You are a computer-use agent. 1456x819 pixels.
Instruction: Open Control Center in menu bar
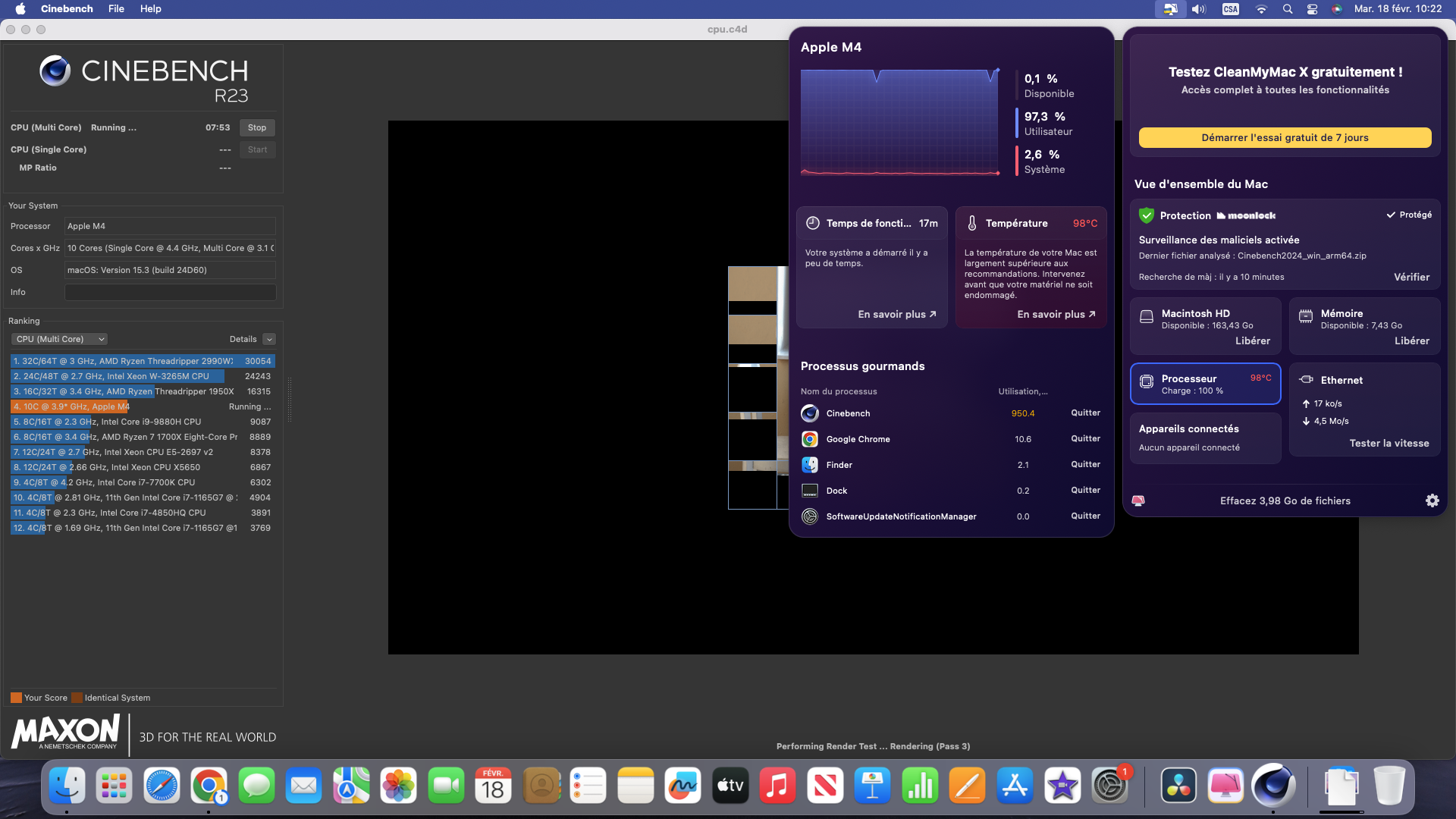tap(1312, 9)
